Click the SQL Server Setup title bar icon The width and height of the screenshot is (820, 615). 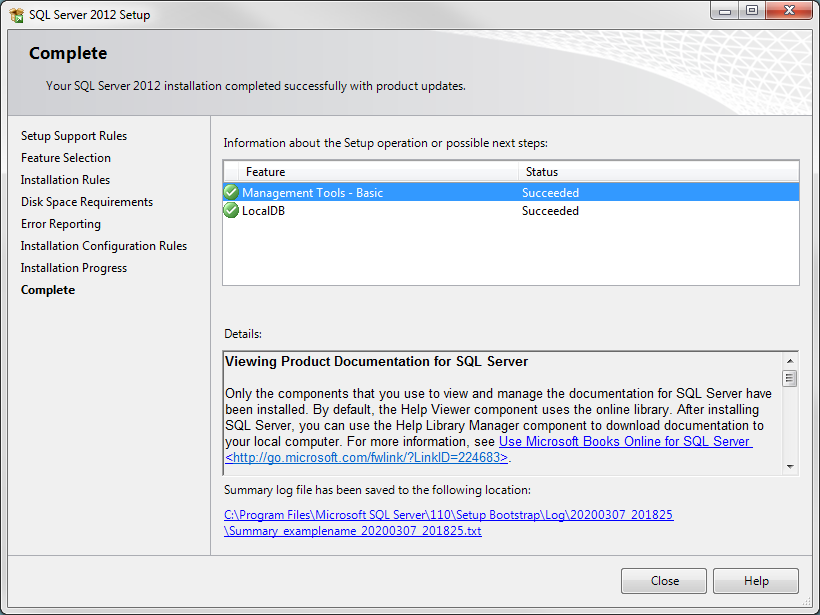16,15
